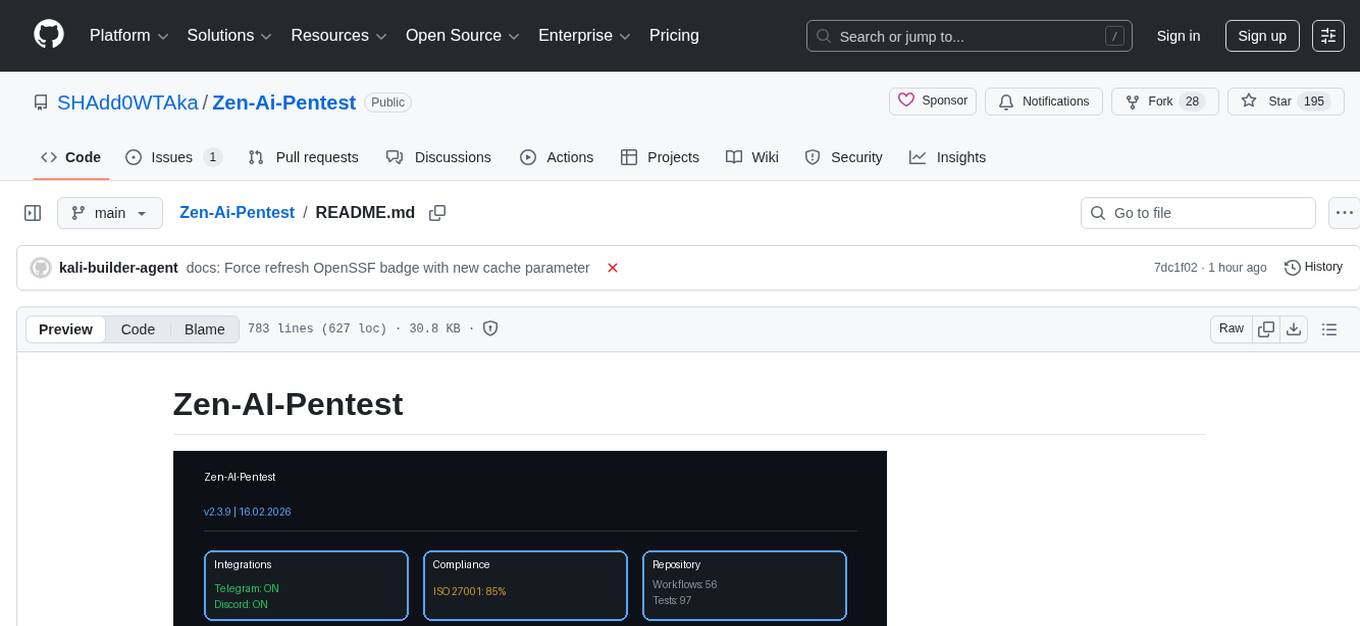Copy the README.md file path icon
The width and height of the screenshot is (1360, 626).
tap(437, 213)
